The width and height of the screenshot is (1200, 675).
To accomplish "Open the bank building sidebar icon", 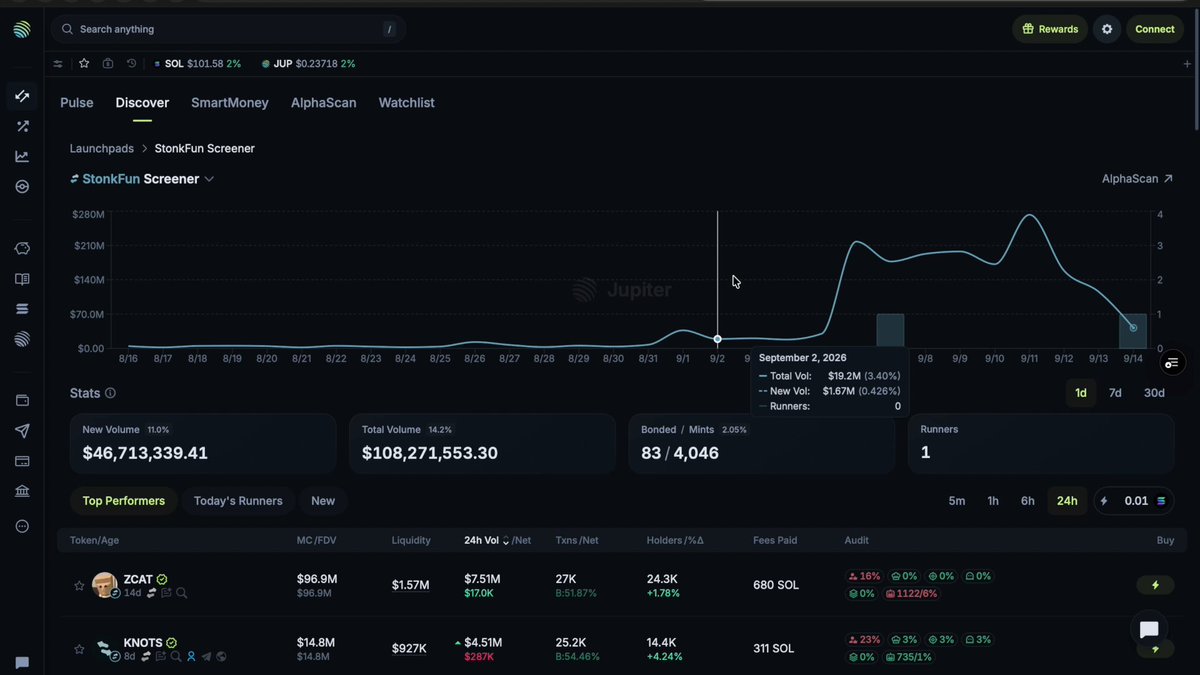I will [x=22, y=491].
